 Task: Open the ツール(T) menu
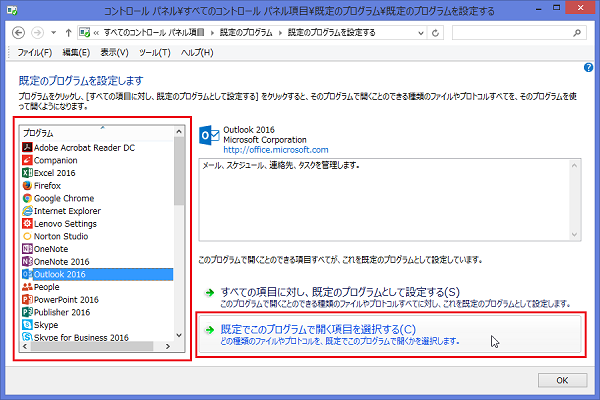click(x=155, y=52)
